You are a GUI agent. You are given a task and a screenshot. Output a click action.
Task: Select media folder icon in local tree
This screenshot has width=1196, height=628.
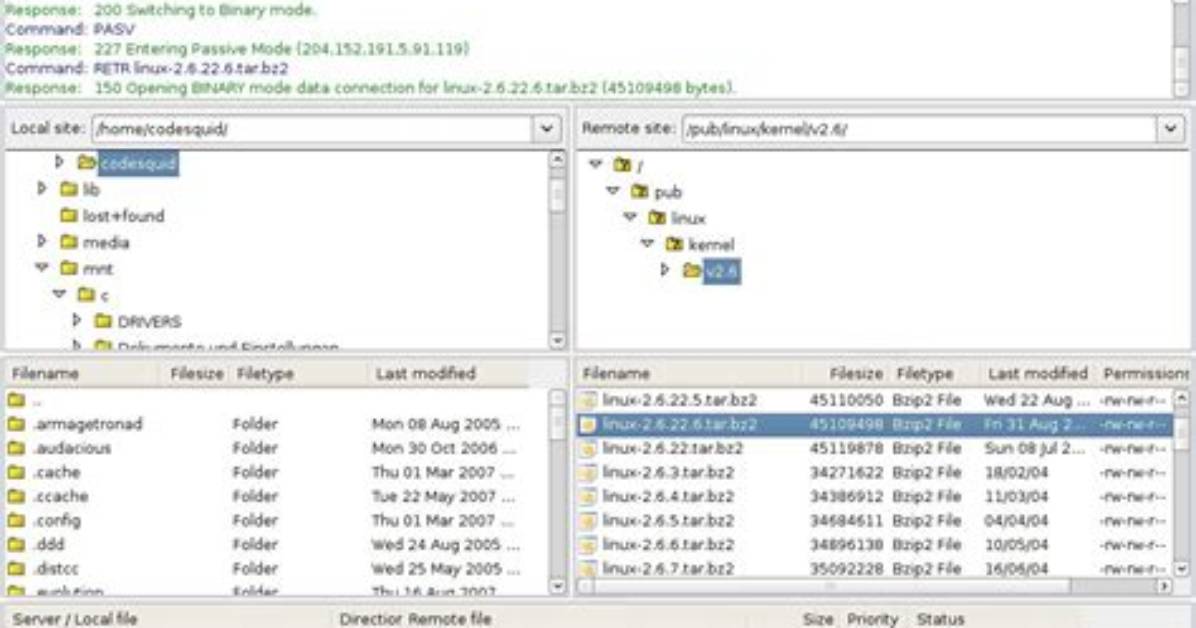coord(69,242)
